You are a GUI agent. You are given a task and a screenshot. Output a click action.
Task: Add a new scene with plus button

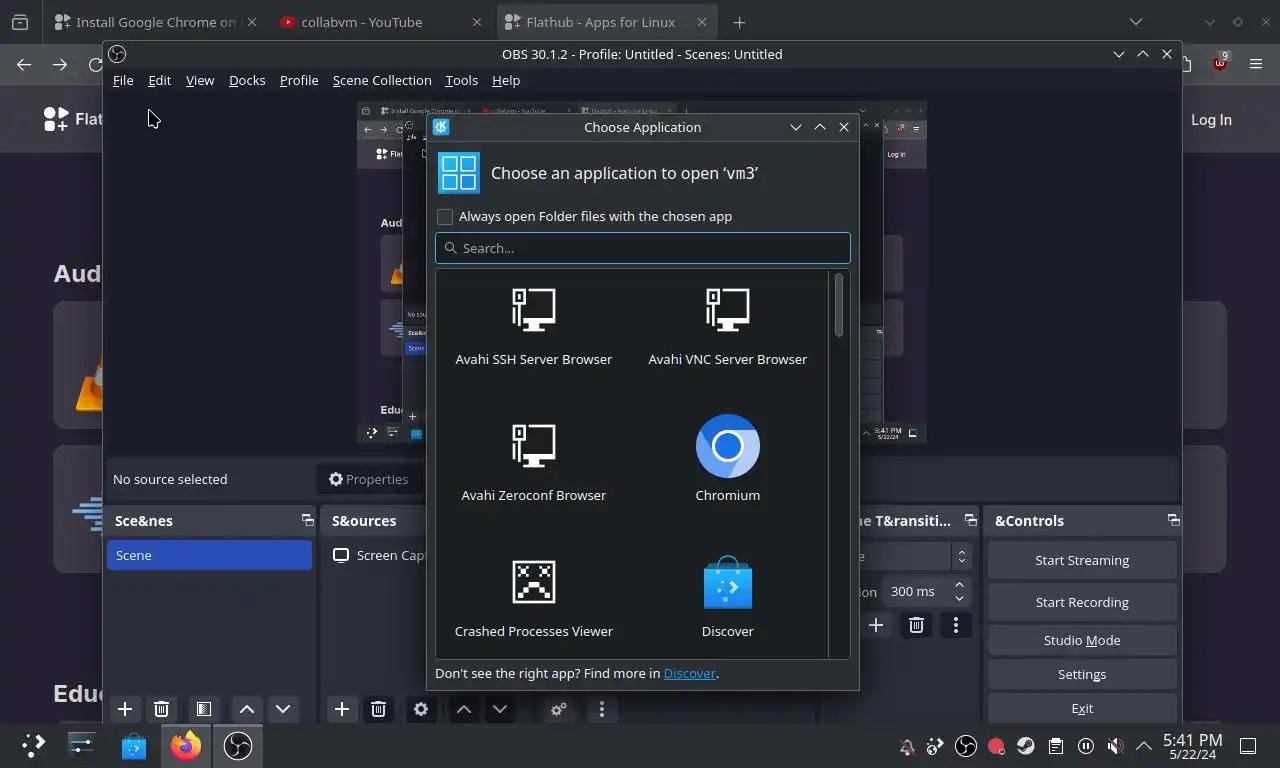[x=125, y=709]
